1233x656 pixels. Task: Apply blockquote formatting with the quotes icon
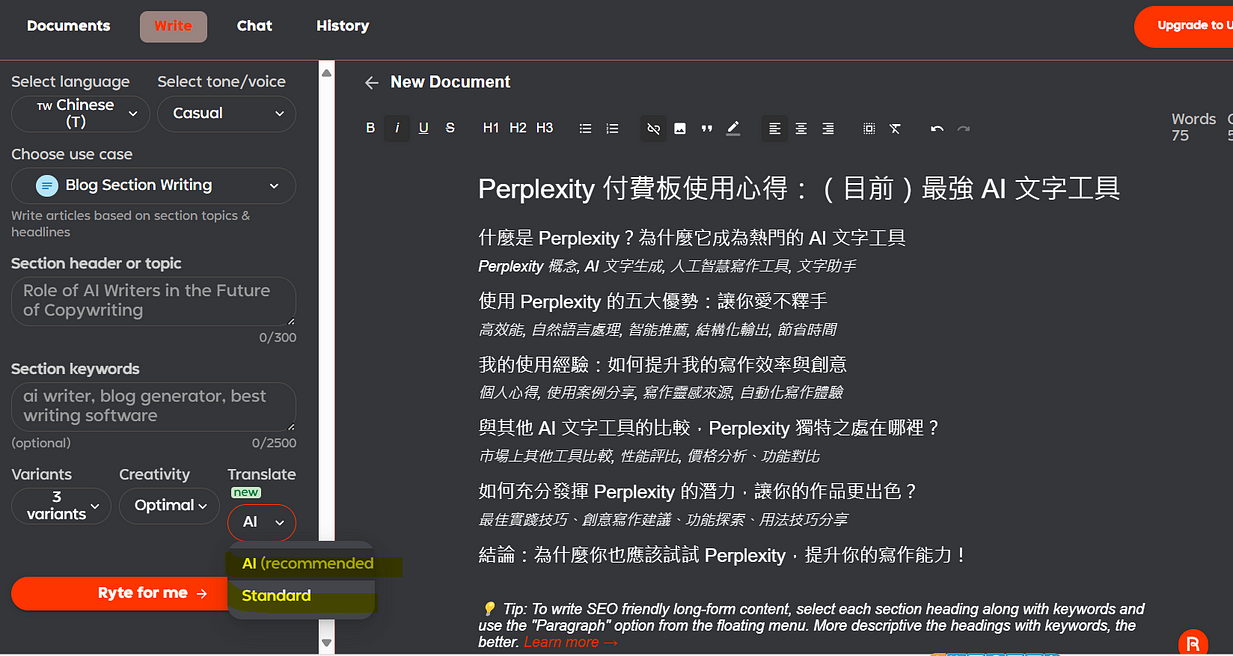coord(707,128)
